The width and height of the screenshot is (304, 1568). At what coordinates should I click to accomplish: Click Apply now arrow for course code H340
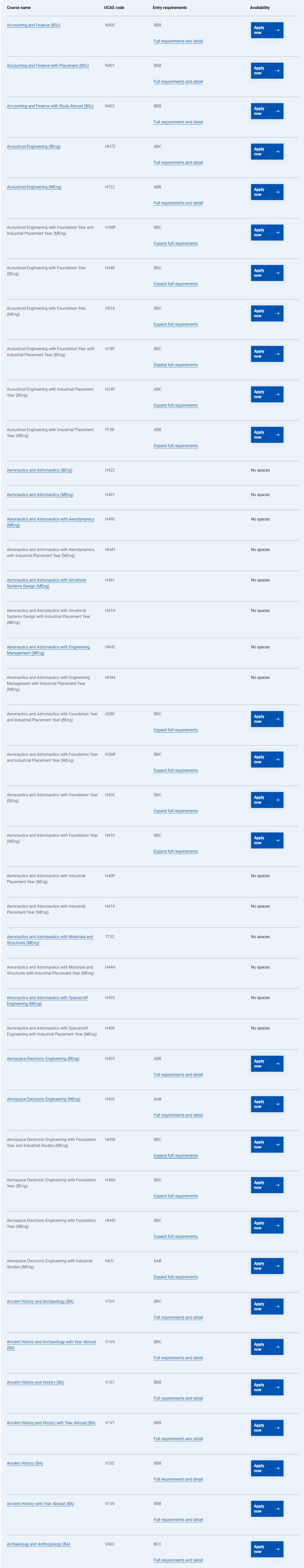point(277,273)
